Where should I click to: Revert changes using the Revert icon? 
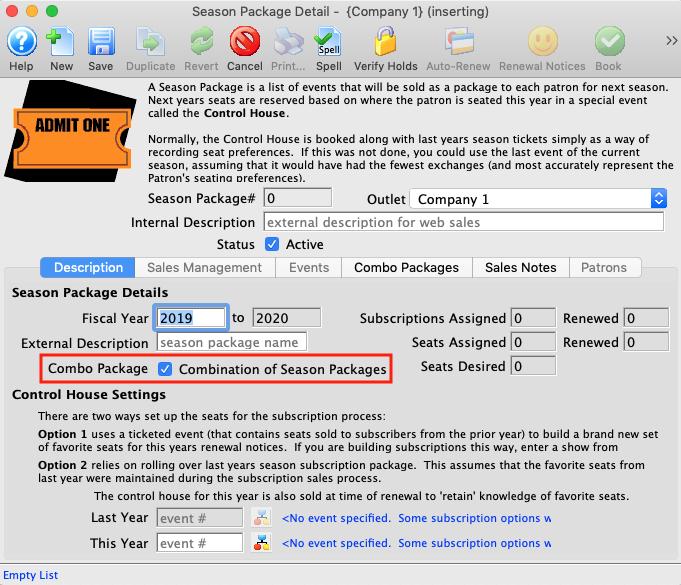pyautogui.click(x=201, y=42)
